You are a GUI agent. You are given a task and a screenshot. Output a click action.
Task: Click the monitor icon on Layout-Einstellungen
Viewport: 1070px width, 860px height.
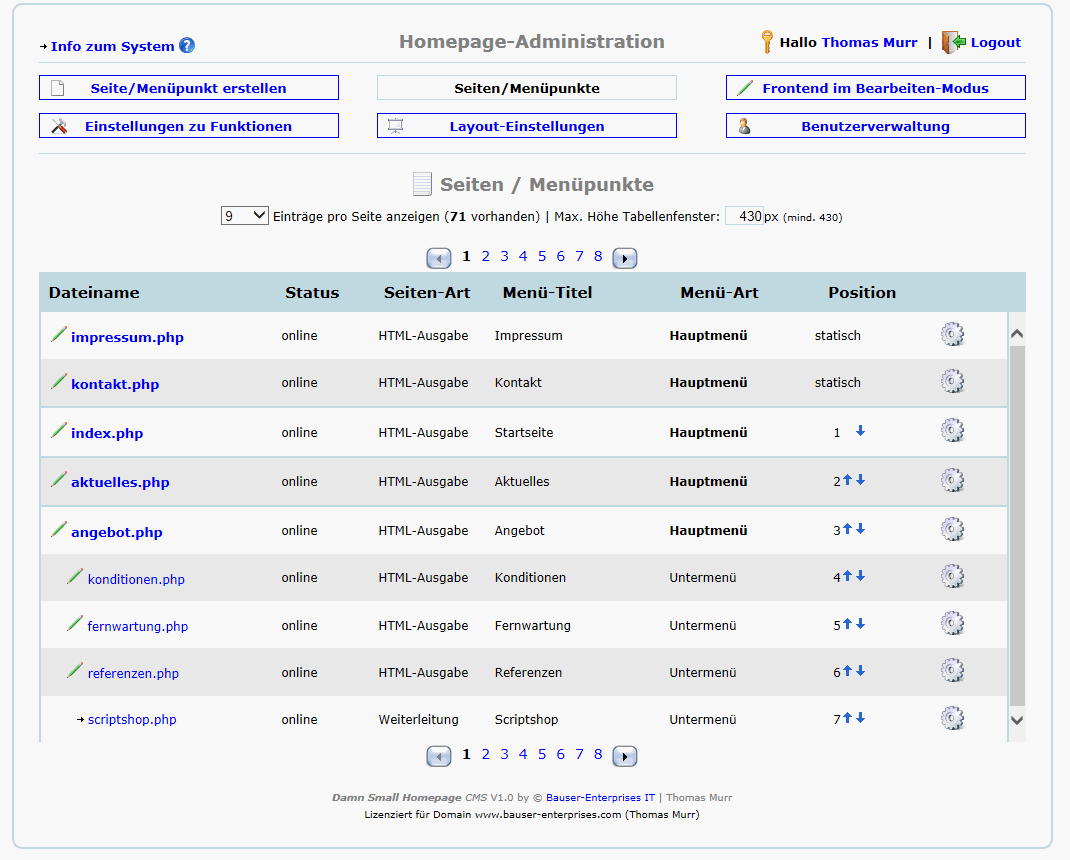[x=395, y=125]
